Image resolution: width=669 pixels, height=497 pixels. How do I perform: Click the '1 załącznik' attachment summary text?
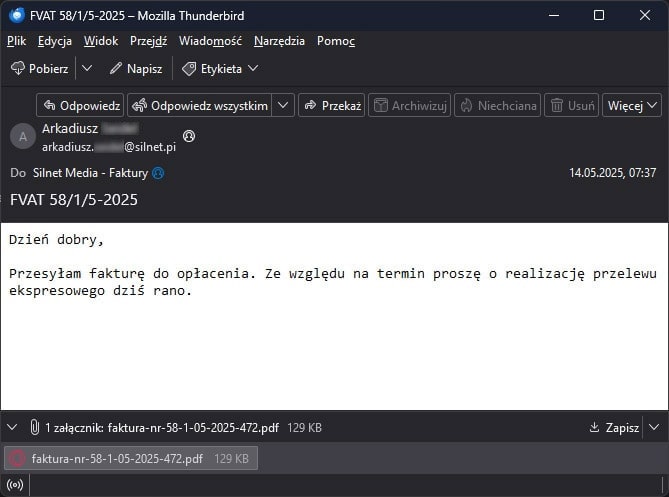[x=162, y=427]
